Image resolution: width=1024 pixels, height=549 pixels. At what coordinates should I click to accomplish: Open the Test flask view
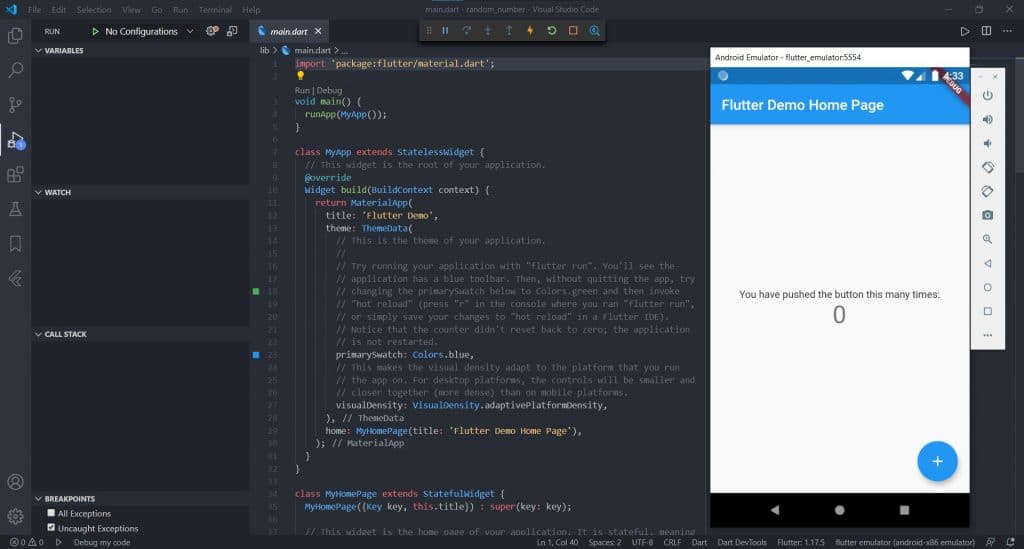(x=15, y=209)
